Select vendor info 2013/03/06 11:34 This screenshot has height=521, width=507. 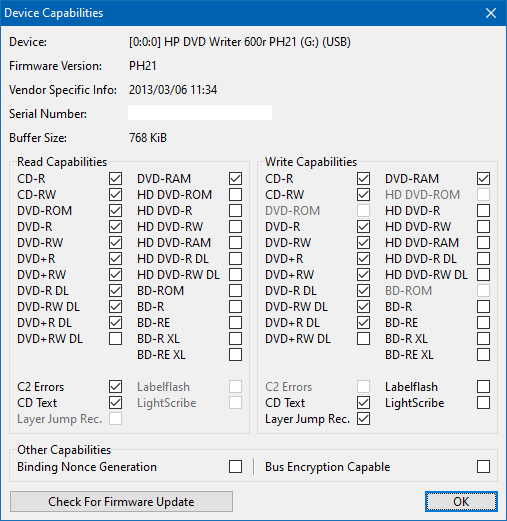[173, 90]
